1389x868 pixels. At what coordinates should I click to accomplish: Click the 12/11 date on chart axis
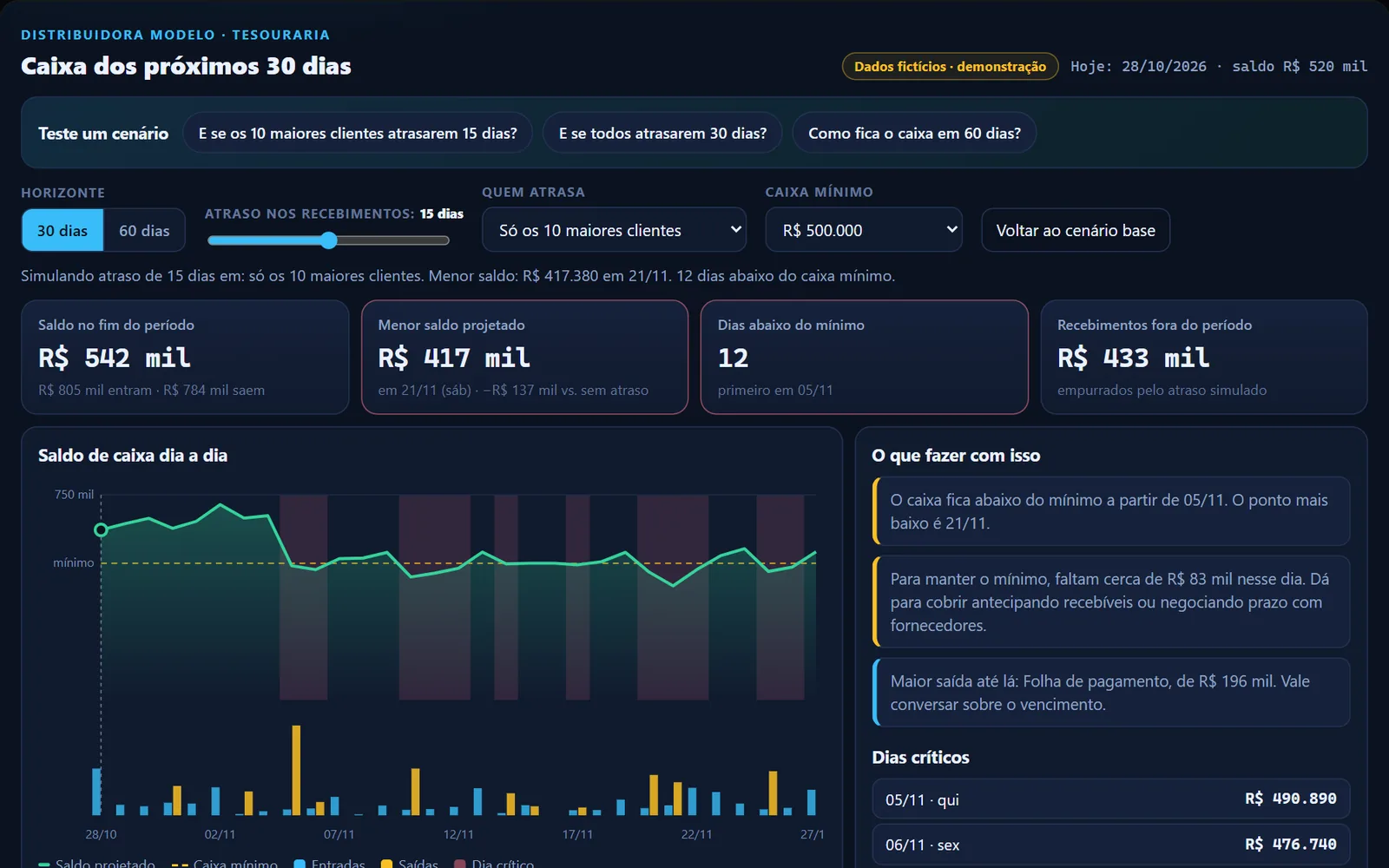pyautogui.click(x=458, y=834)
